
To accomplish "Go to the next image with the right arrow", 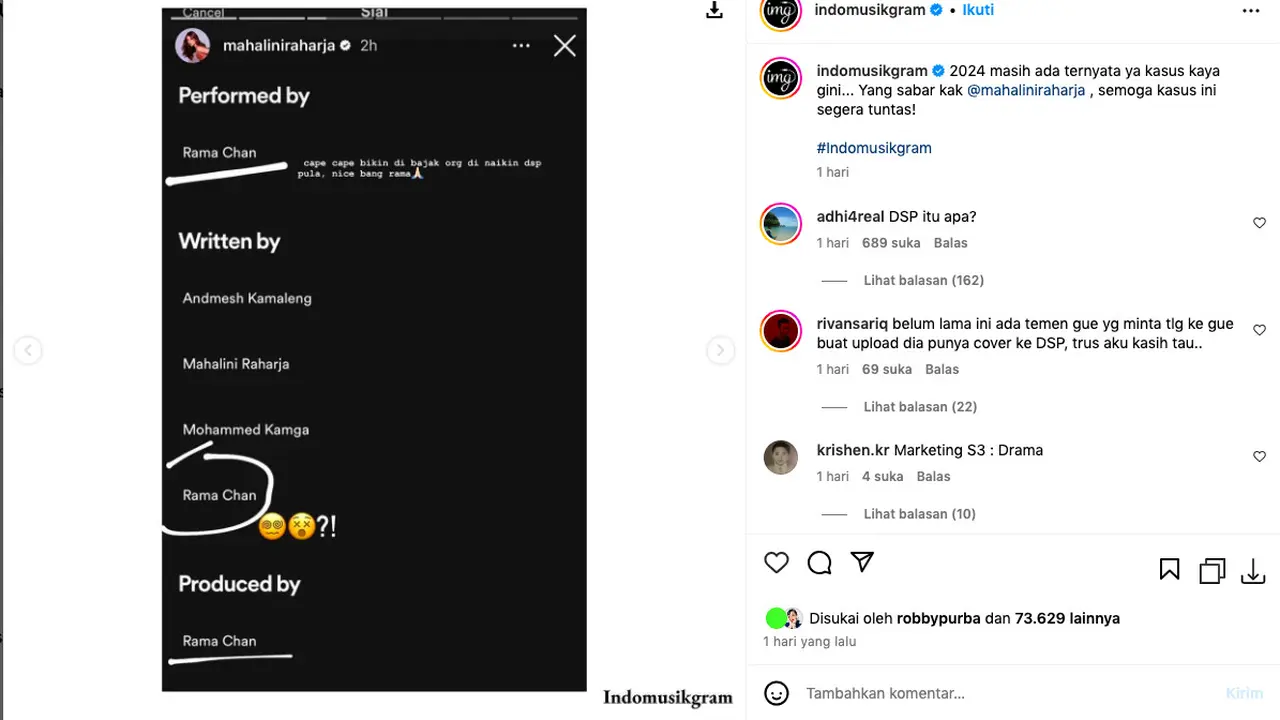I will [x=720, y=350].
